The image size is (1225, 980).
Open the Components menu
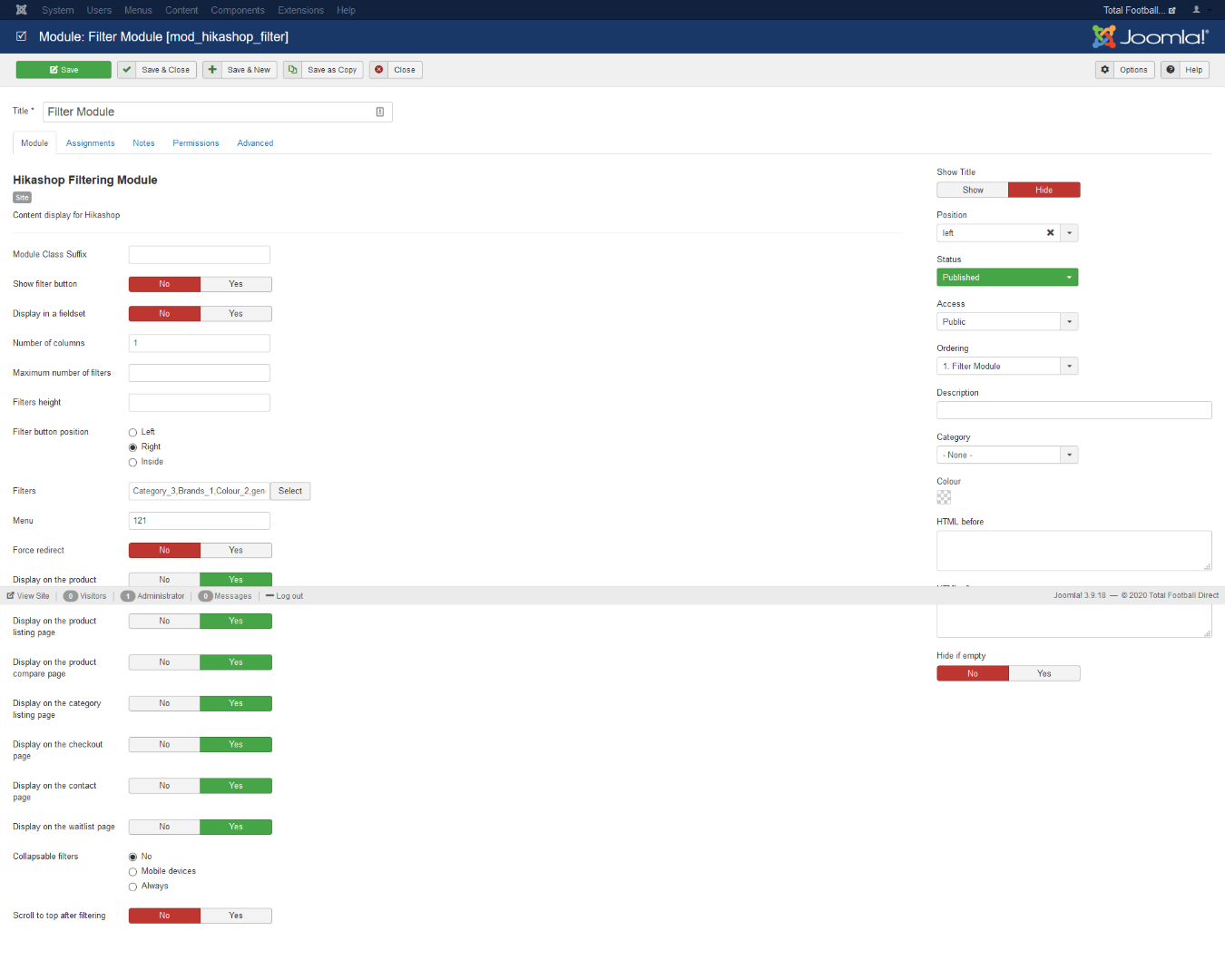238,10
